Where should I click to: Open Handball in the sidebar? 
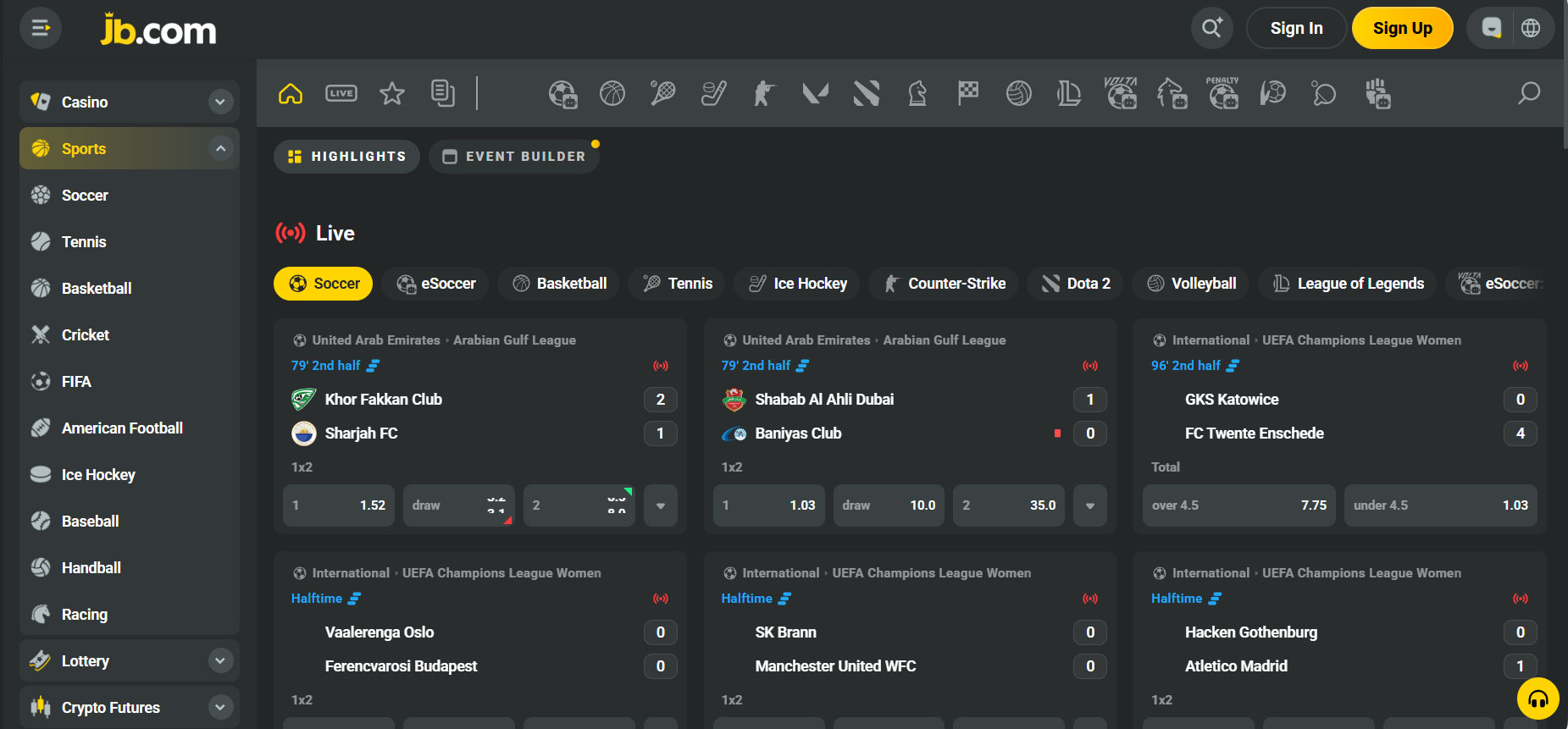(x=130, y=567)
